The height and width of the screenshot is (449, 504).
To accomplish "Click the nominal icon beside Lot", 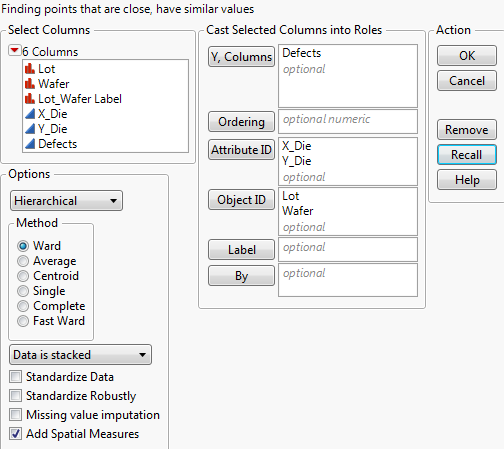I will [x=30, y=69].
